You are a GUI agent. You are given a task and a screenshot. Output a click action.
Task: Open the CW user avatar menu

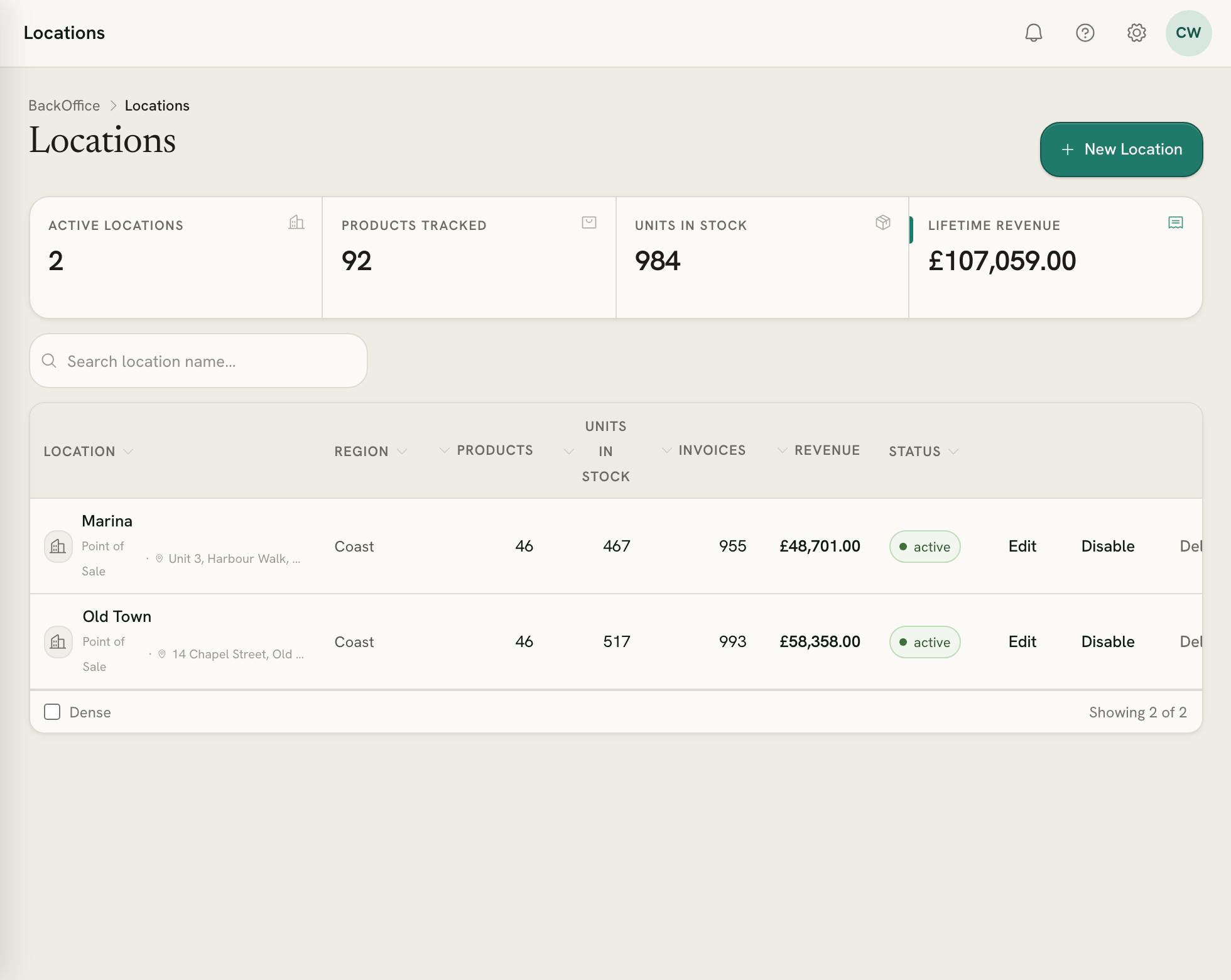point(1188,33)
